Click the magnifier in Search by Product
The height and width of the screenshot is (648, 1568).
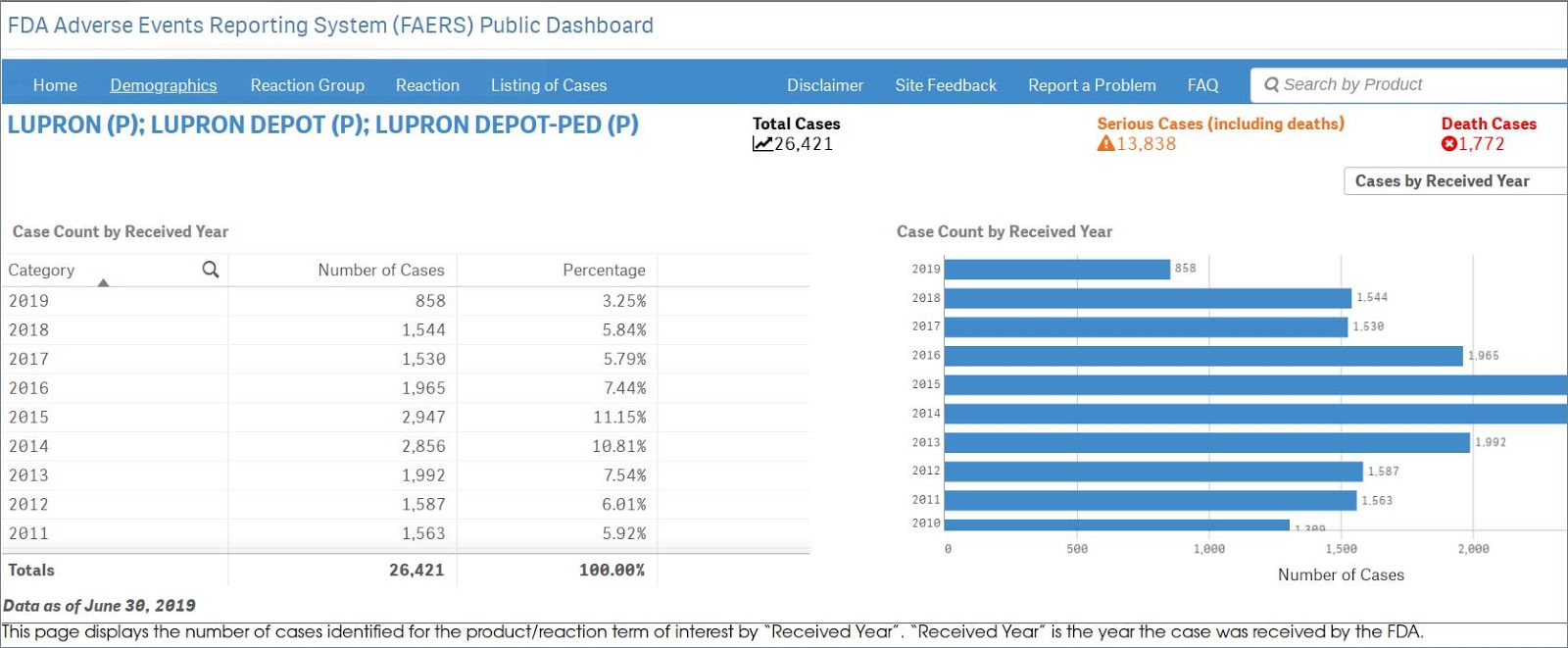click(1271, 84)
